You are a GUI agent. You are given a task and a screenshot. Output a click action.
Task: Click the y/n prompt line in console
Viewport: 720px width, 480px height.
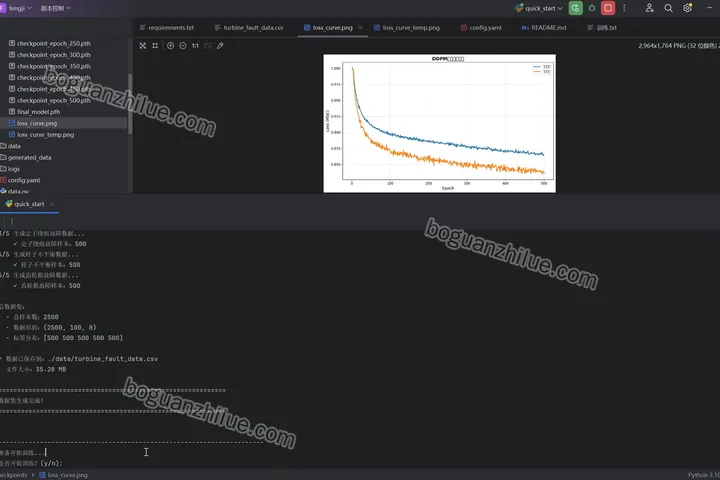pos(31,463)
